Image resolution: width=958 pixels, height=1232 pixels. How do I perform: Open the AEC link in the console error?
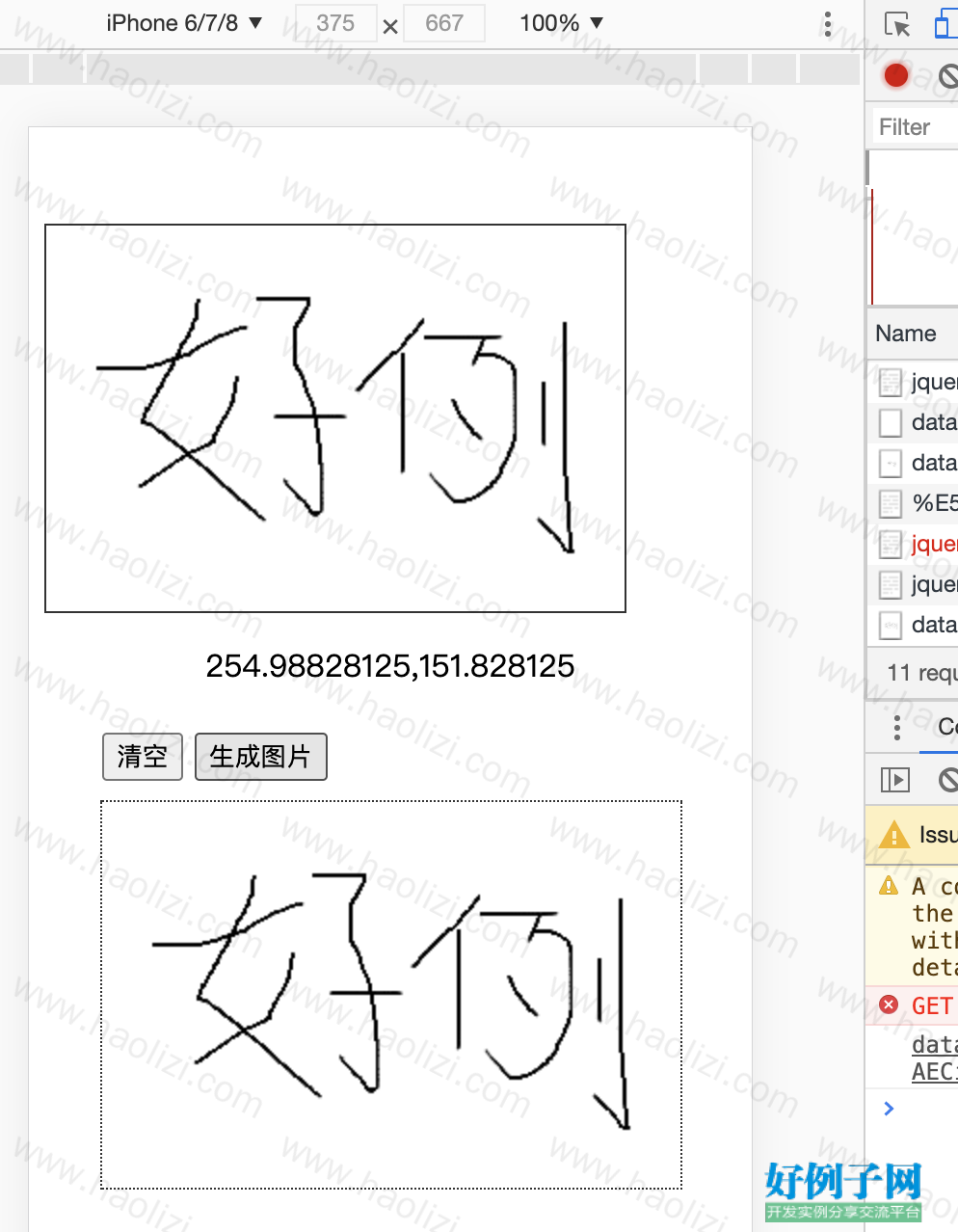(934, 1072)
